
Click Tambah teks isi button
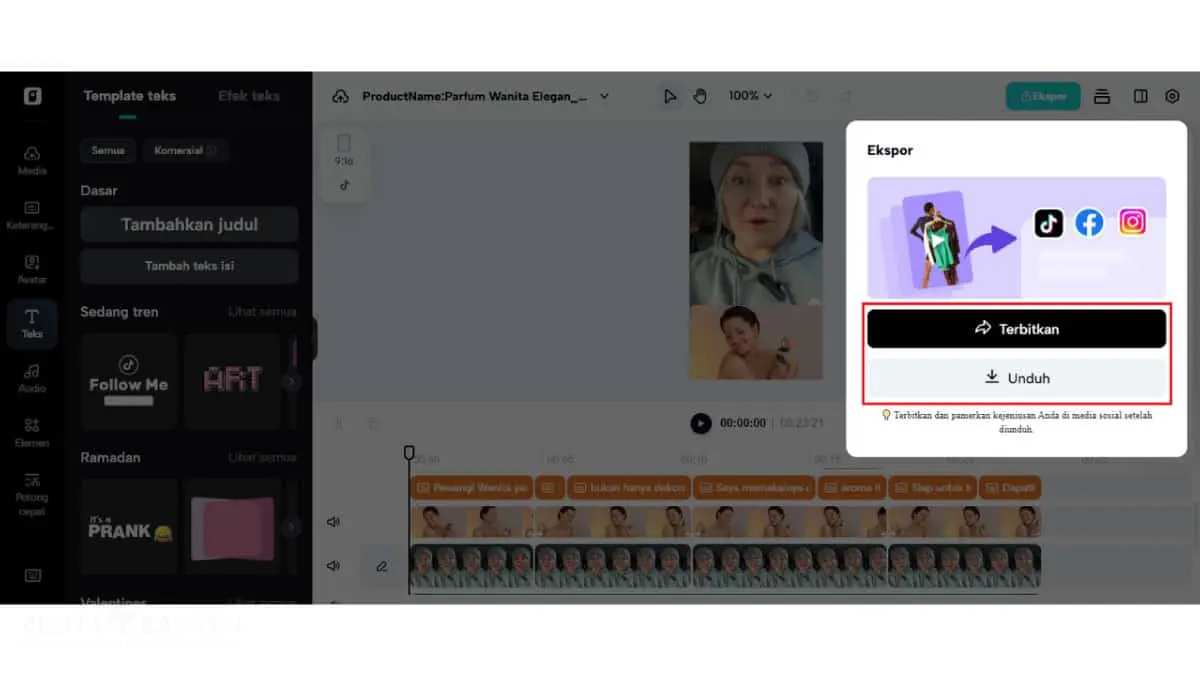[189, 266]
